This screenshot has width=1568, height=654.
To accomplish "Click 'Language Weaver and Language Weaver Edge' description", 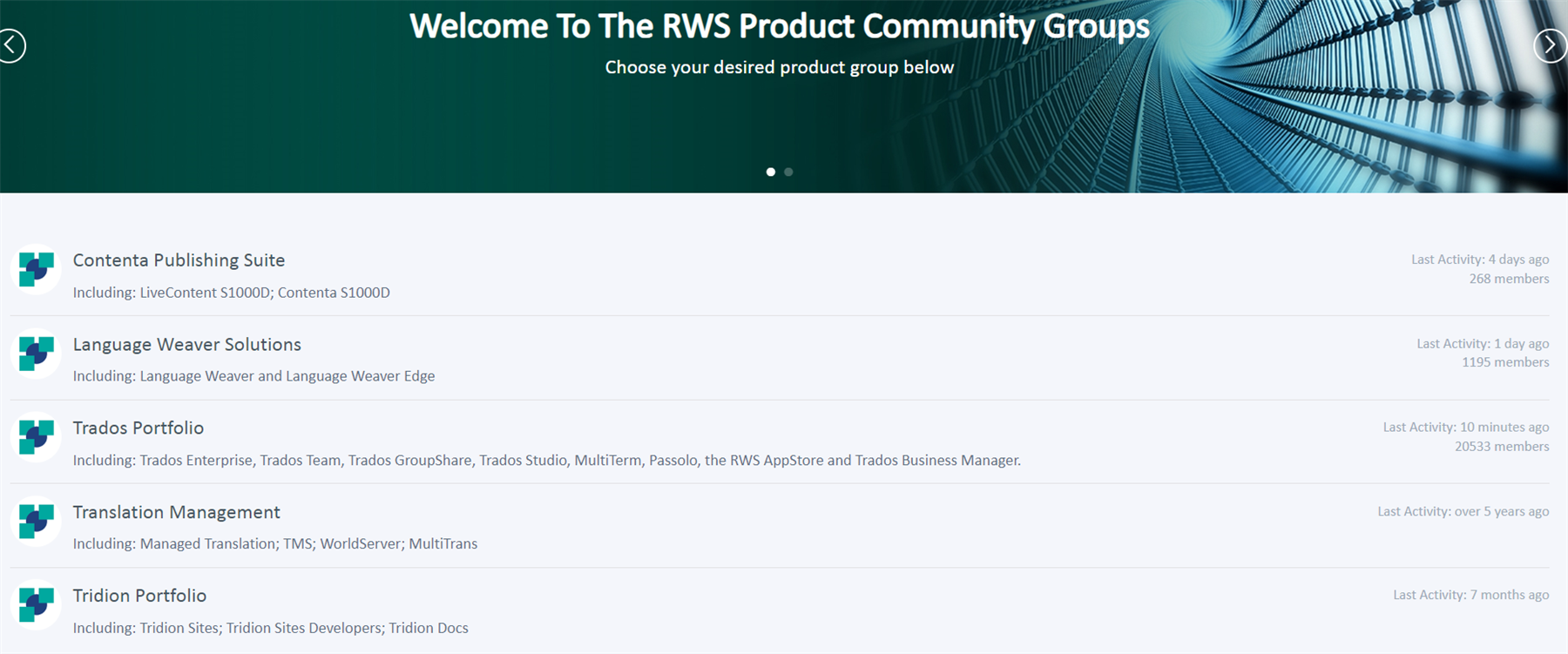I will click(x=287, y=376).
